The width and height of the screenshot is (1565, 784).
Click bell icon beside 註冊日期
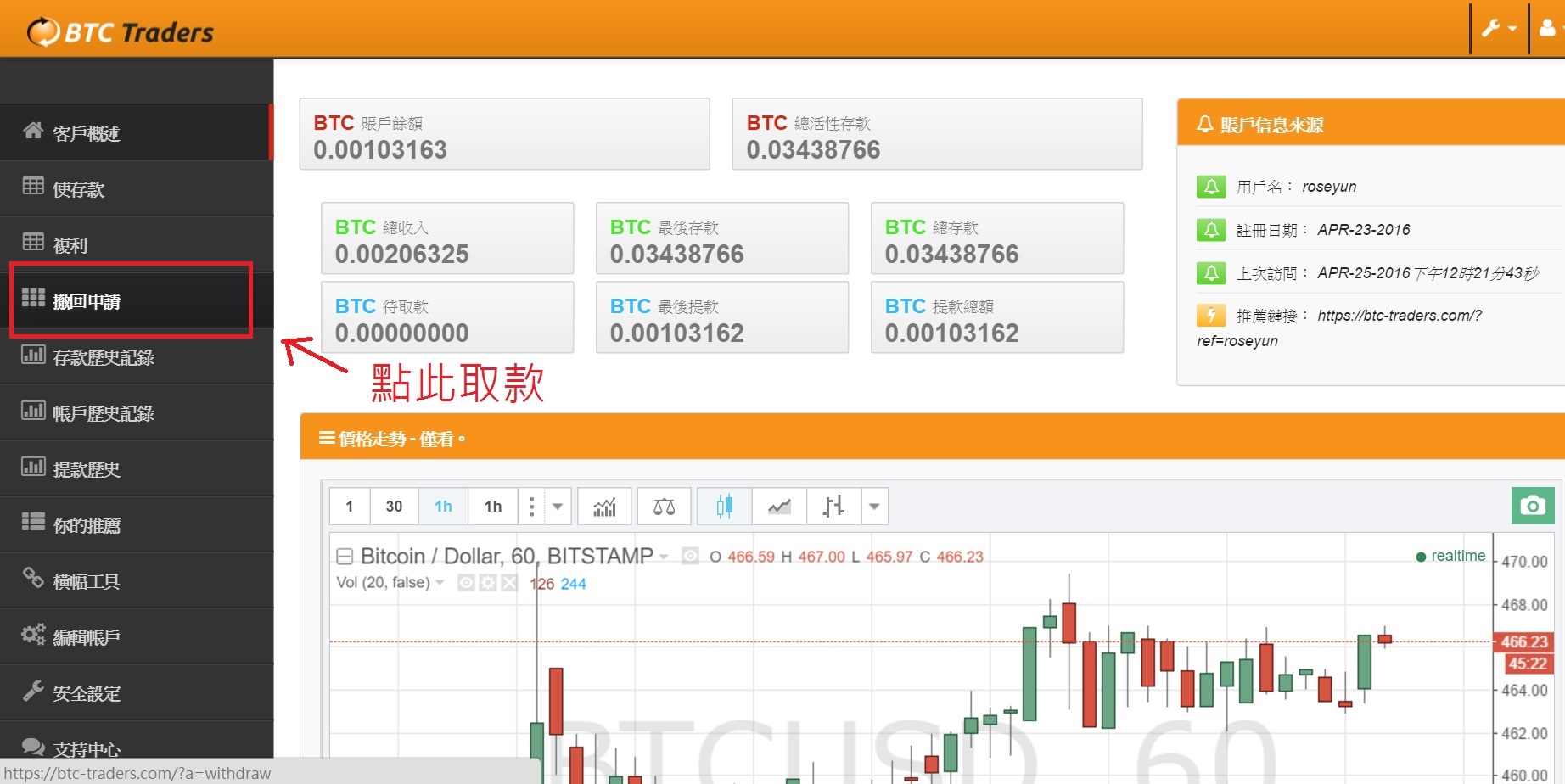1211,230
